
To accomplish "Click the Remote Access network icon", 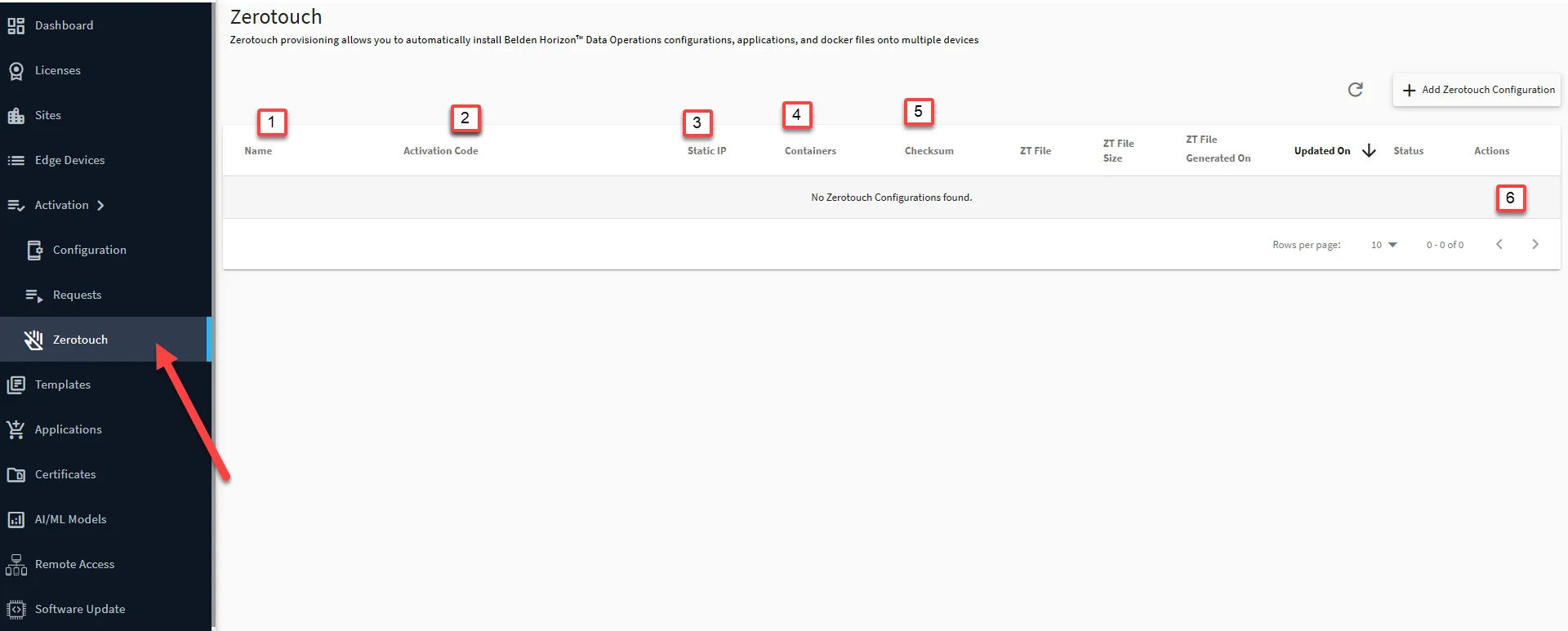I will [x=16, y=565].
